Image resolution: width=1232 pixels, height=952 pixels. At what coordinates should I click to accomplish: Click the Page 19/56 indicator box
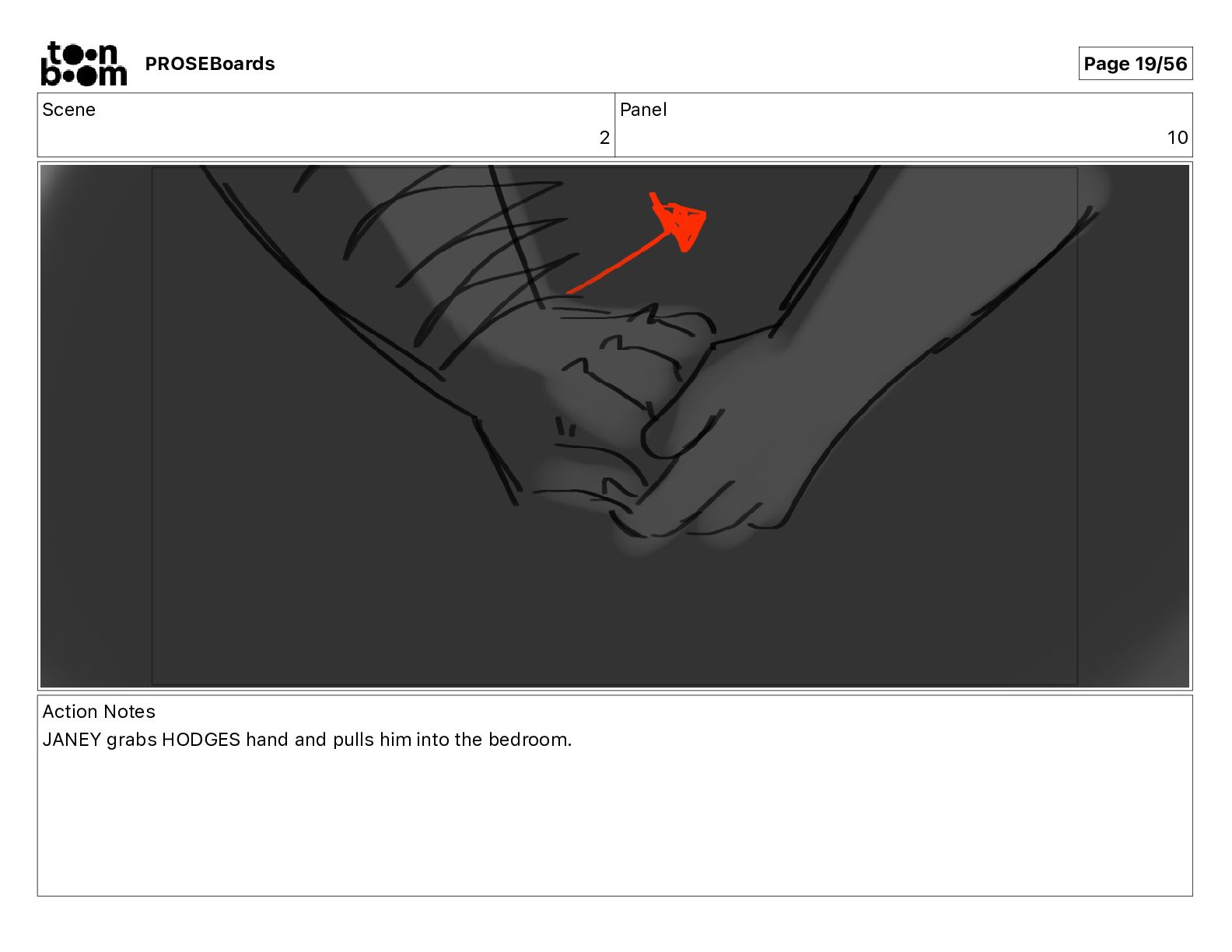pos(1135,64)
